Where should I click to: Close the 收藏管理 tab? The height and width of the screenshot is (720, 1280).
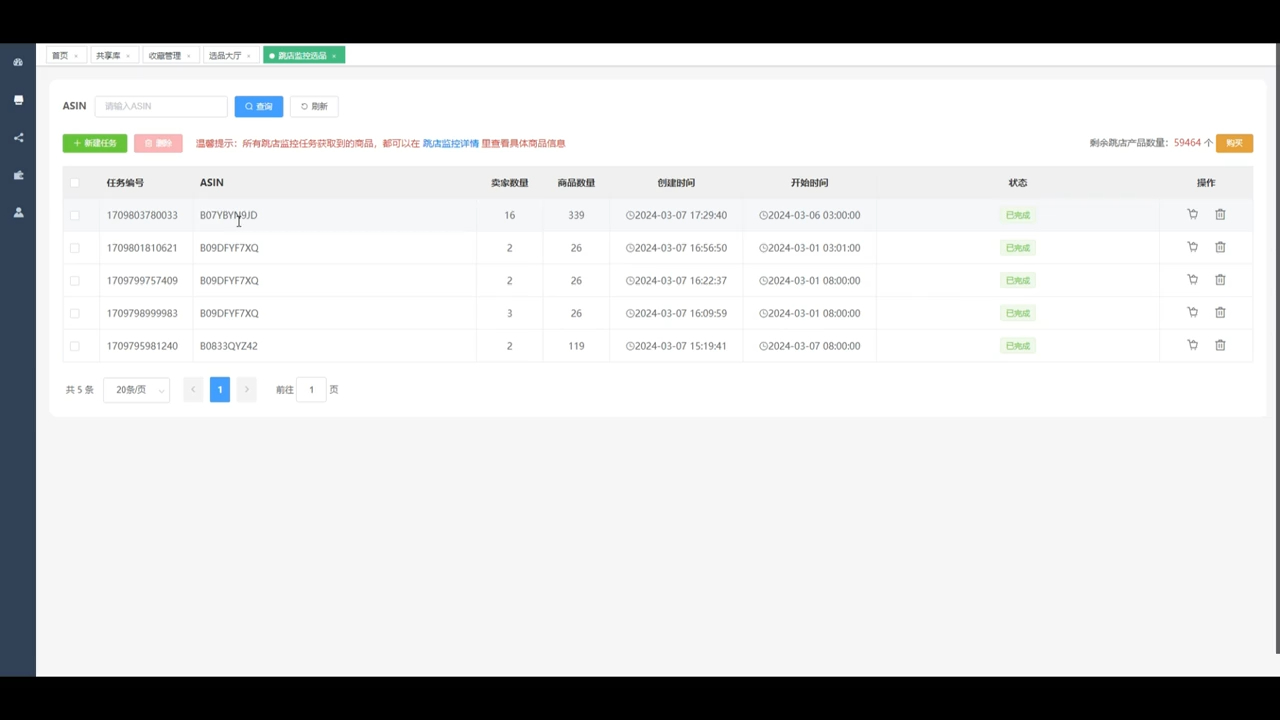(x=188, y=56)
